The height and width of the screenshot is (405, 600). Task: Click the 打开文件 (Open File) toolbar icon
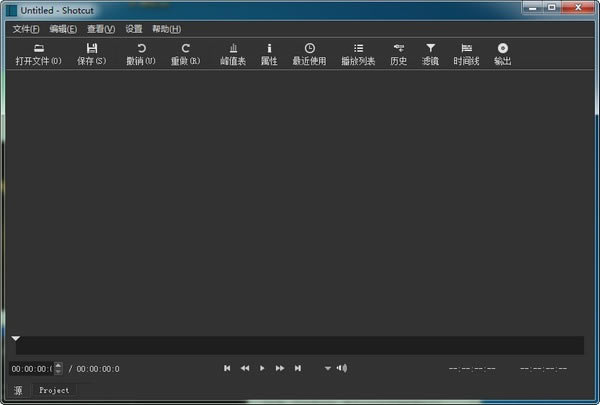[x=38, y=54]
